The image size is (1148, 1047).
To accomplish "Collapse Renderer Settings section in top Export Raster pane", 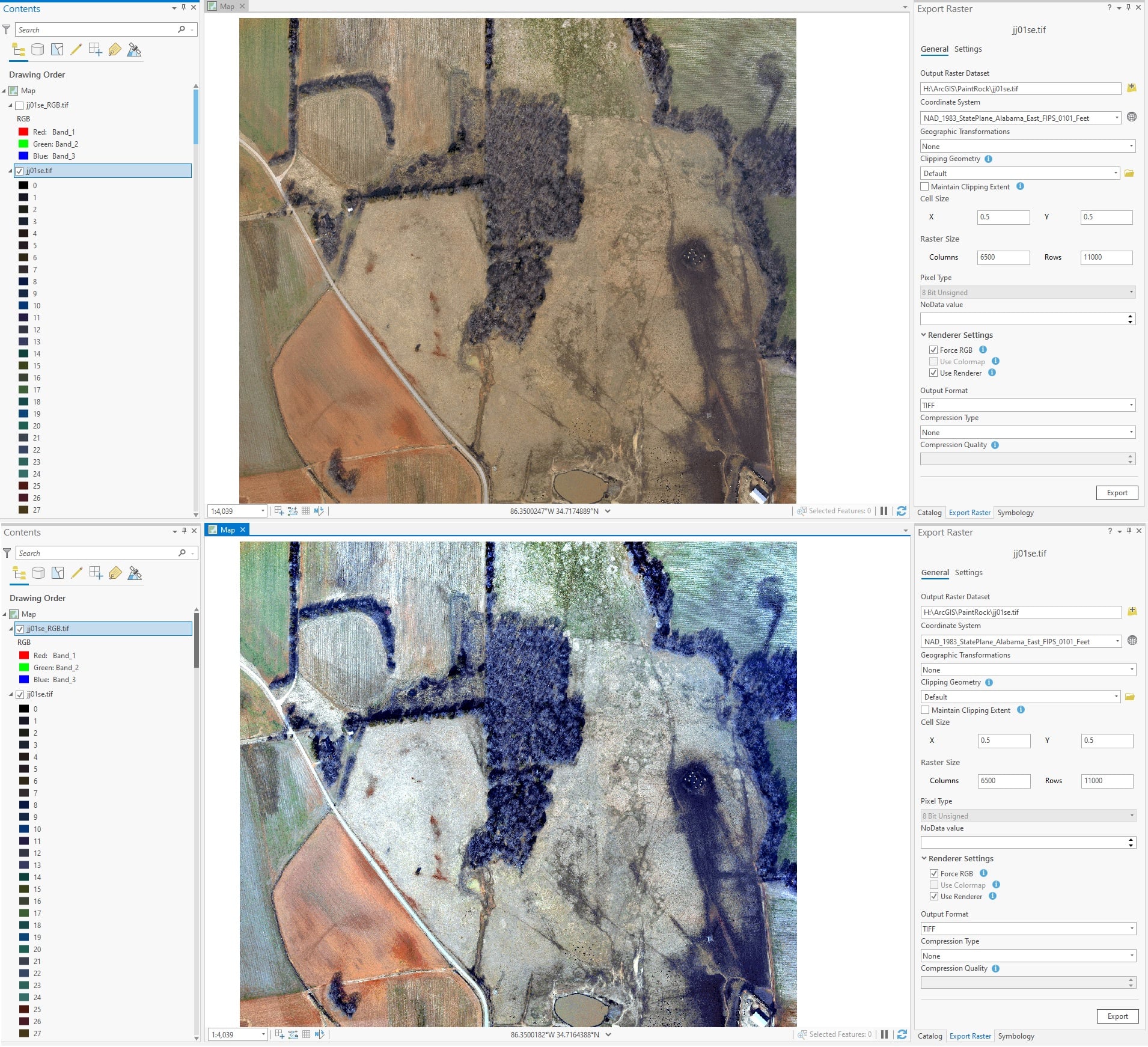I will coord(924,335).
